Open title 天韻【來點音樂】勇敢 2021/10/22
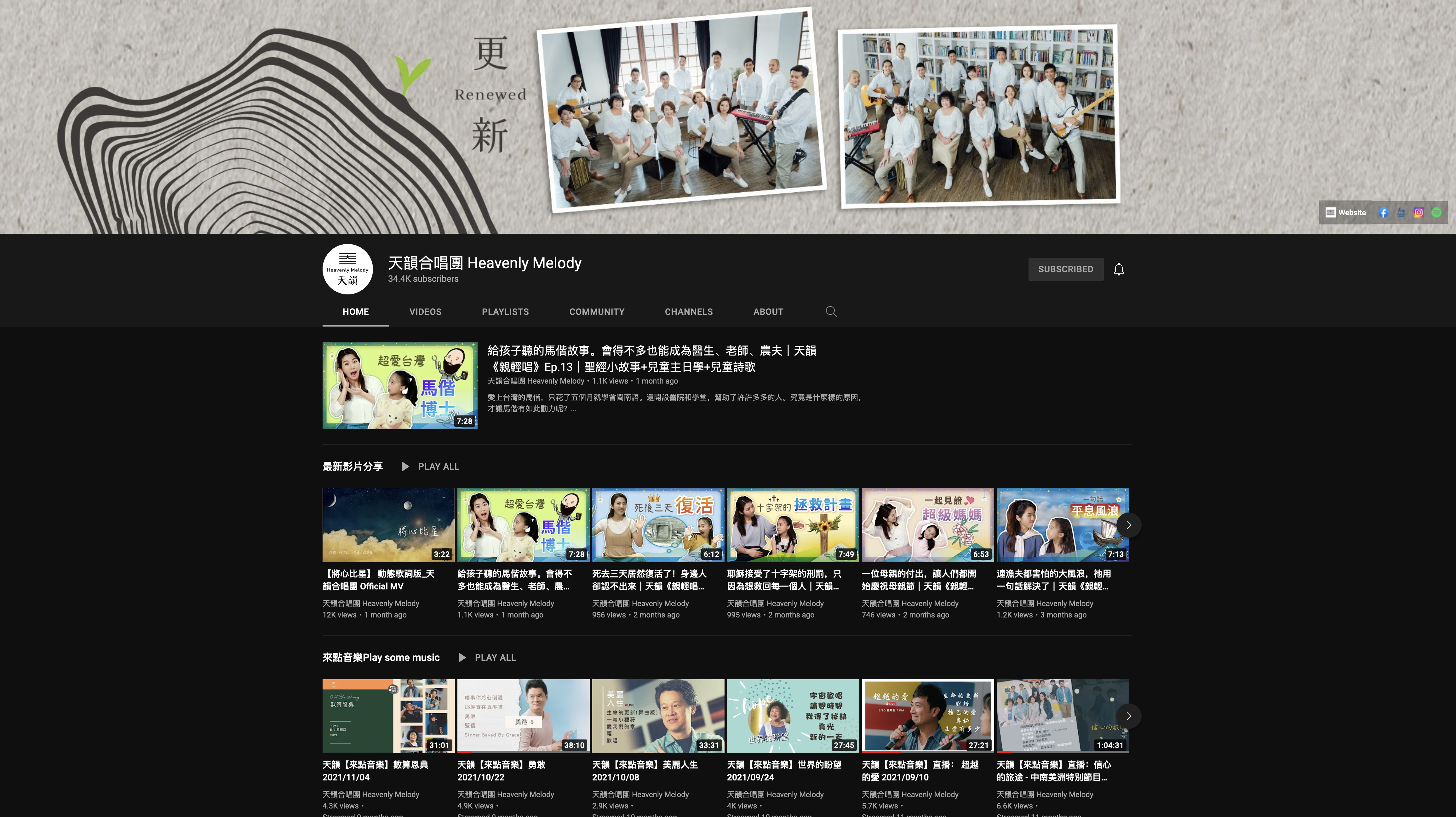 tap(502, 771)
